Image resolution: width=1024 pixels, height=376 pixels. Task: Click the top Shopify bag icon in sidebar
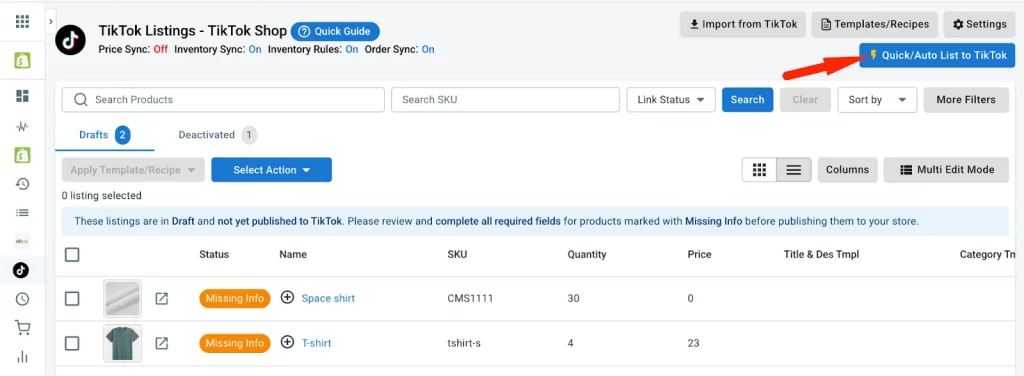point(22,61)
